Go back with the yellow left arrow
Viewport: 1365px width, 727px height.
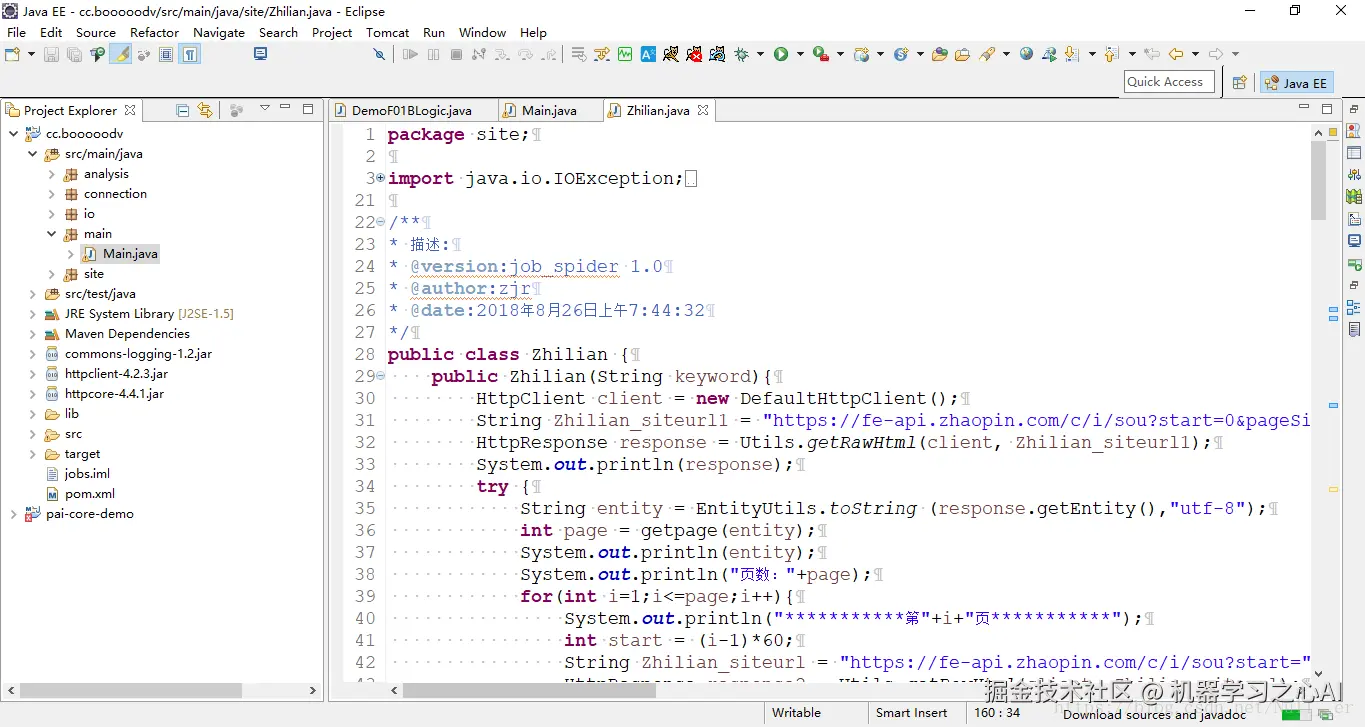click(x=1176, y=54)
